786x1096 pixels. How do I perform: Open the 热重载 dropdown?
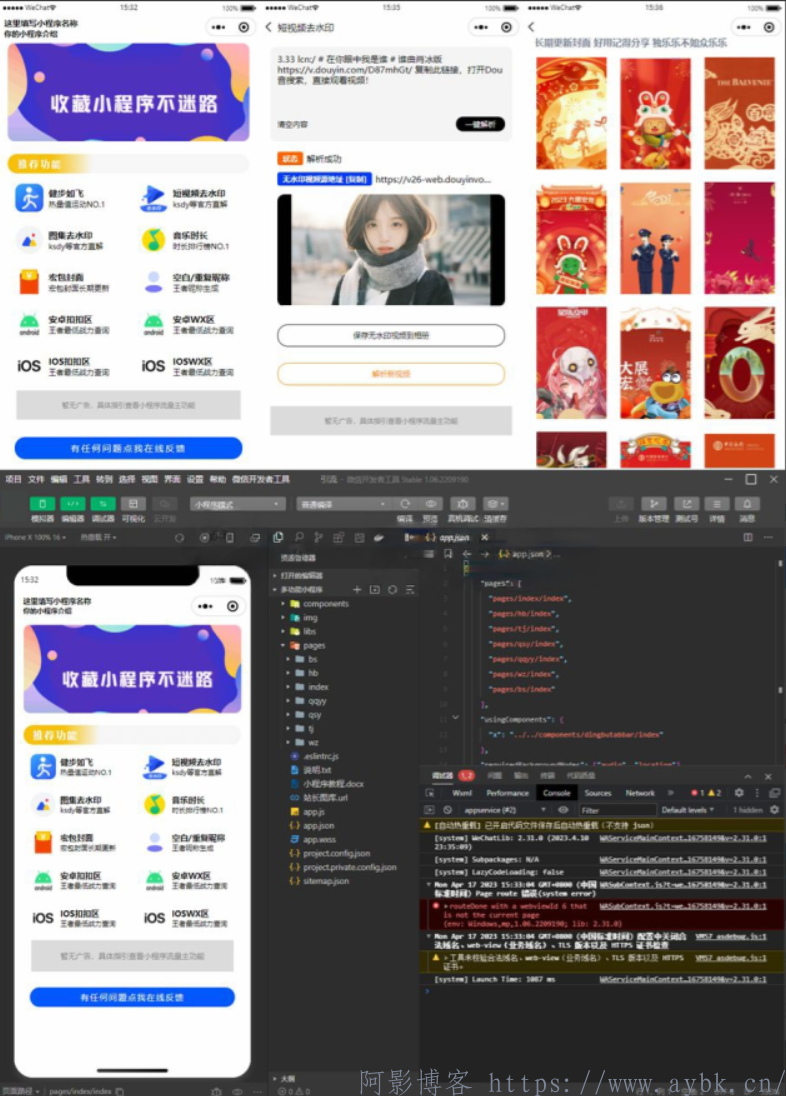coord(99,538)
